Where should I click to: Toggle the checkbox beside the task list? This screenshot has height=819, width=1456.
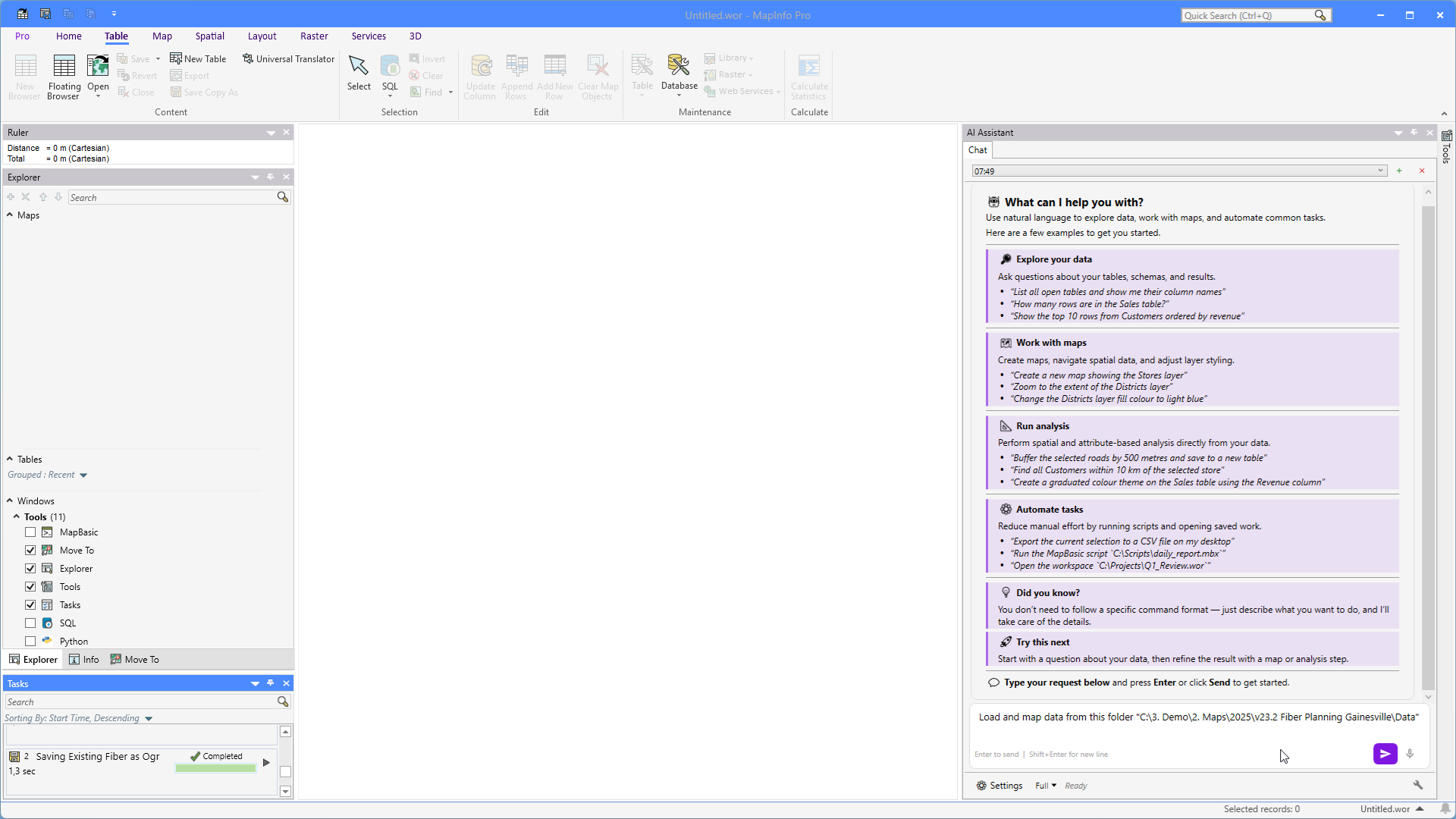pos(285,771)
